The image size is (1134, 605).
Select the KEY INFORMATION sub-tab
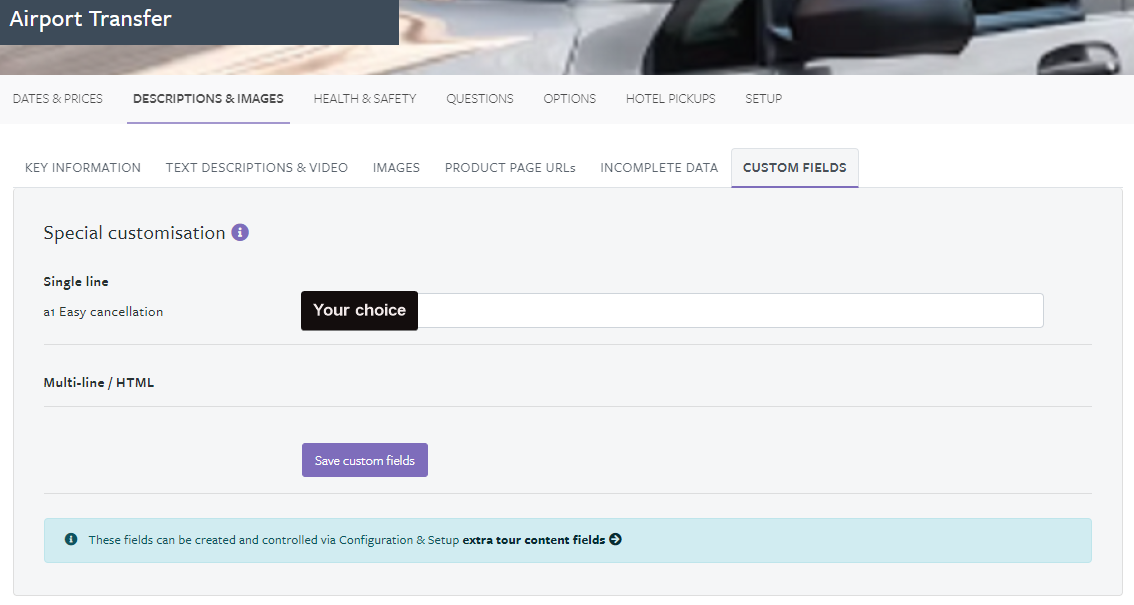(x=82, y=167)
